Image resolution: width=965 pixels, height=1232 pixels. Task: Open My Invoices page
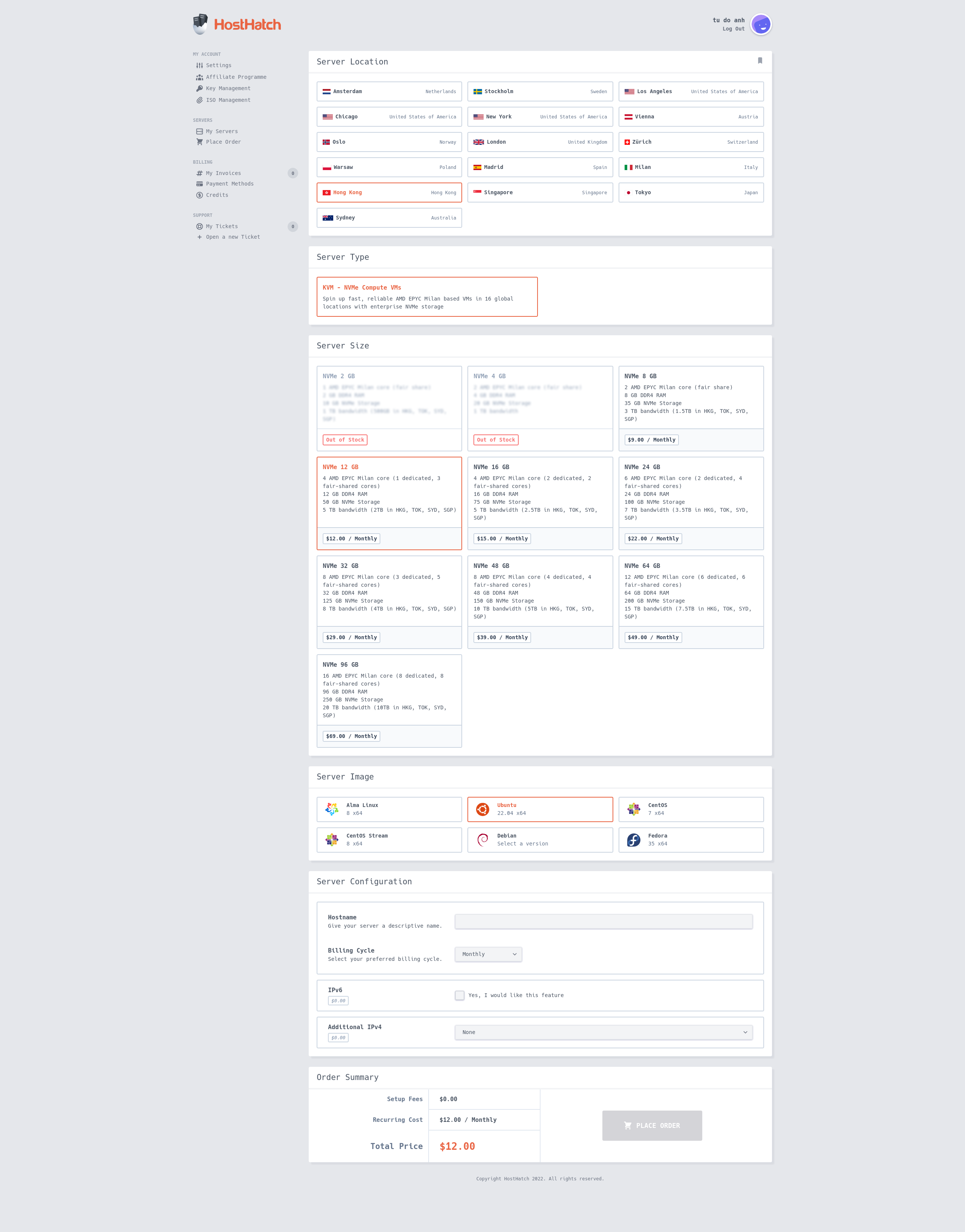pyautogui.click(x=223, y=173)
